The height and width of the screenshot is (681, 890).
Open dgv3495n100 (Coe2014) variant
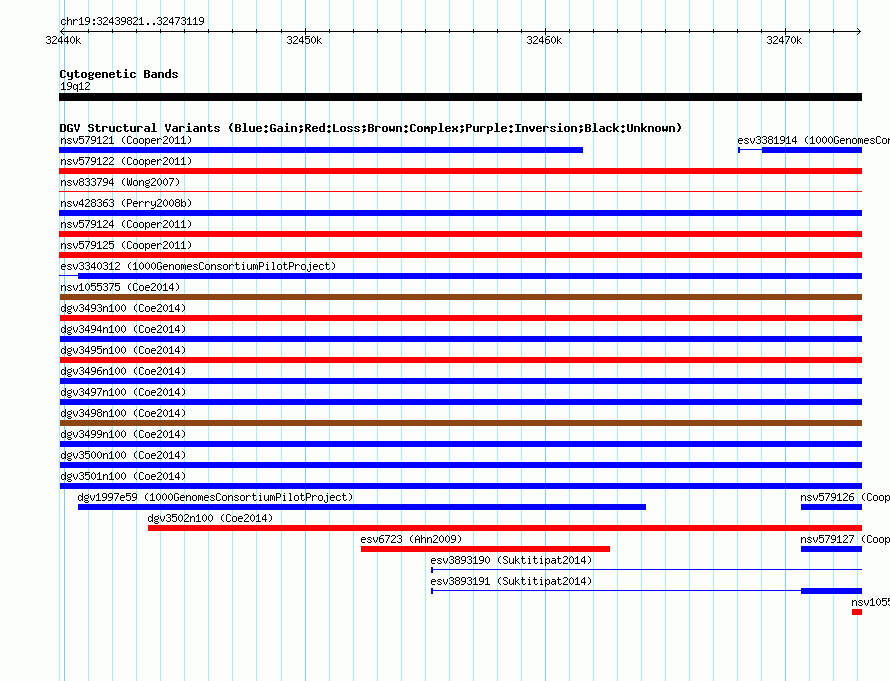pyautogui.click(x=123, y=350)
